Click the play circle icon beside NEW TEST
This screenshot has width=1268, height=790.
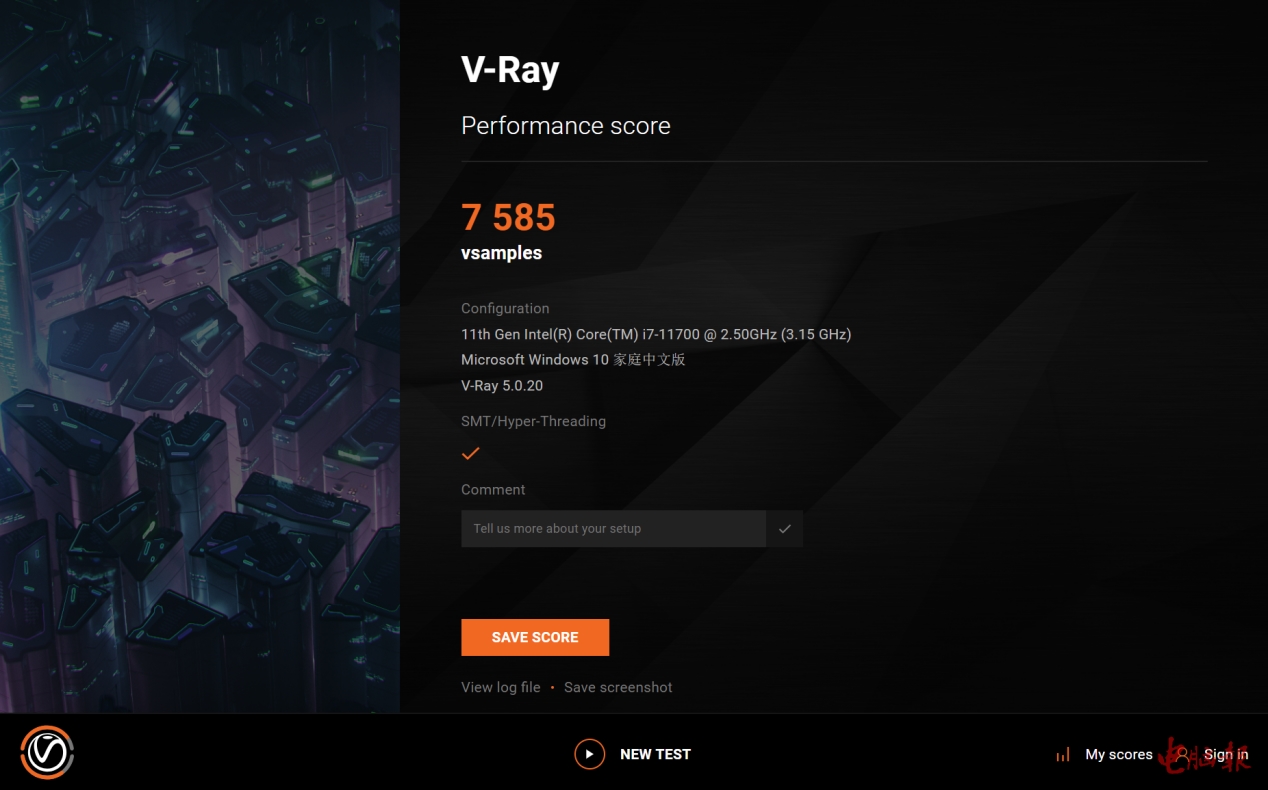(590, 754)
